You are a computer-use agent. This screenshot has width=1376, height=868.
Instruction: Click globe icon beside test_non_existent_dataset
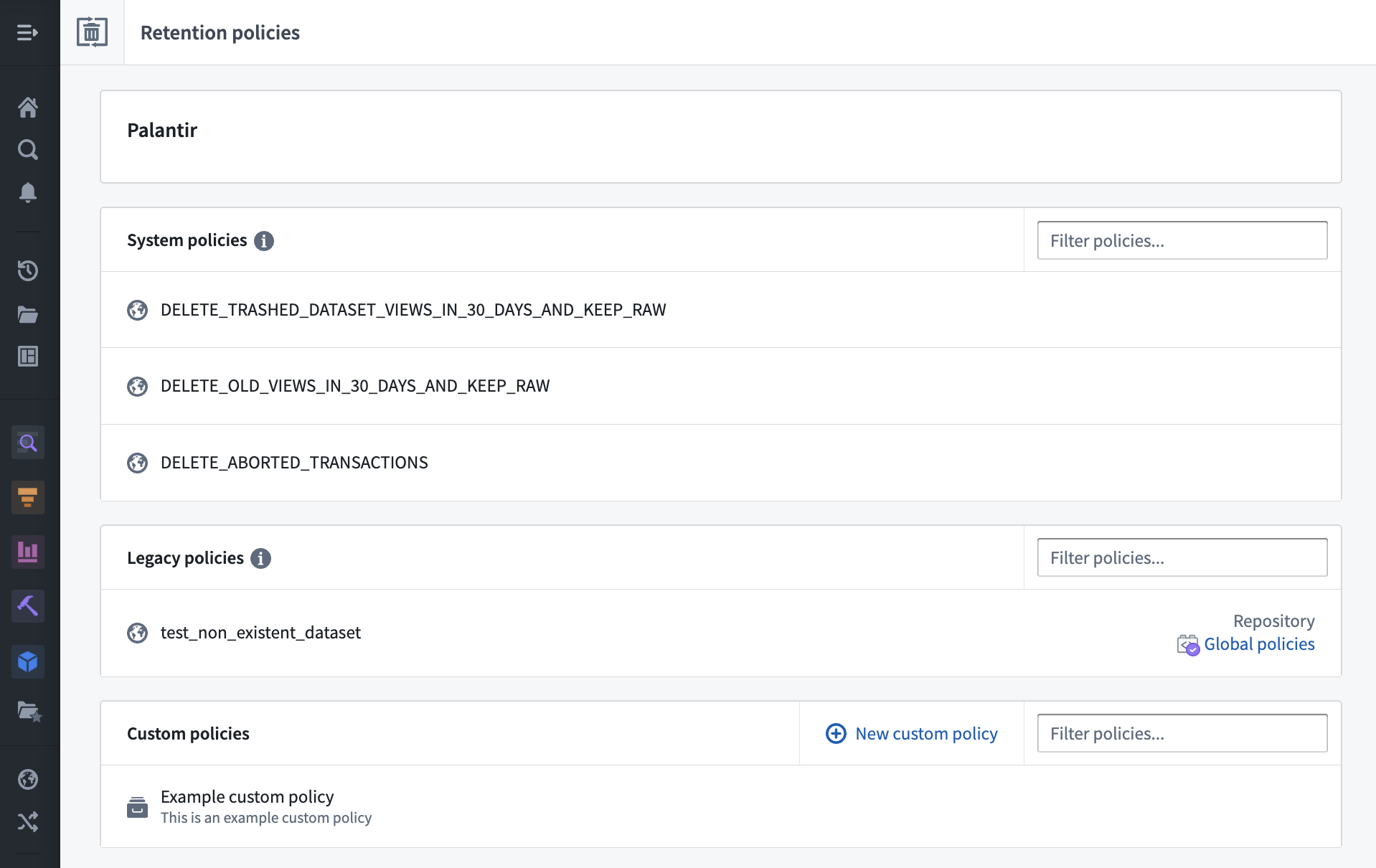tap(137, 633)
